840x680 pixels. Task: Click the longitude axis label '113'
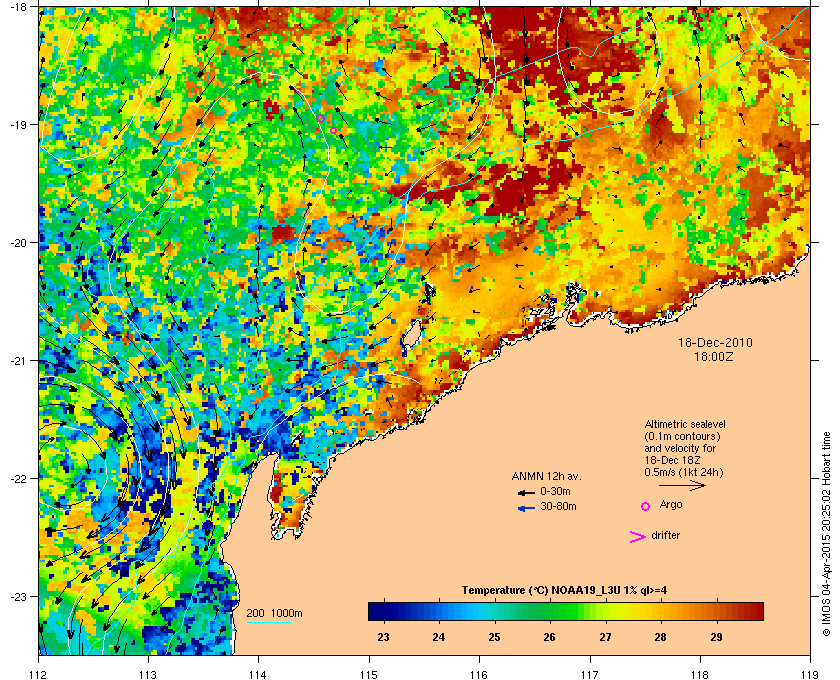[148, 674]
